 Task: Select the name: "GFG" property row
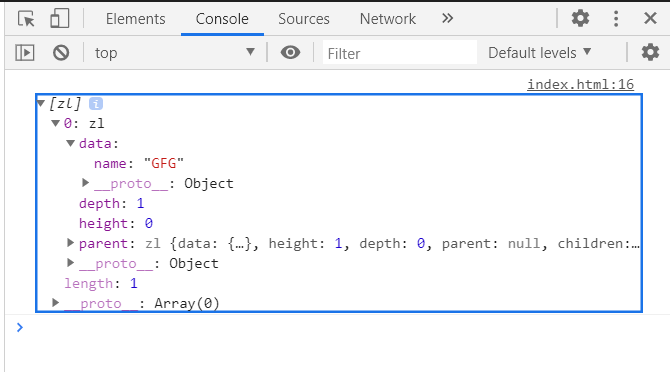click(139, 164)
